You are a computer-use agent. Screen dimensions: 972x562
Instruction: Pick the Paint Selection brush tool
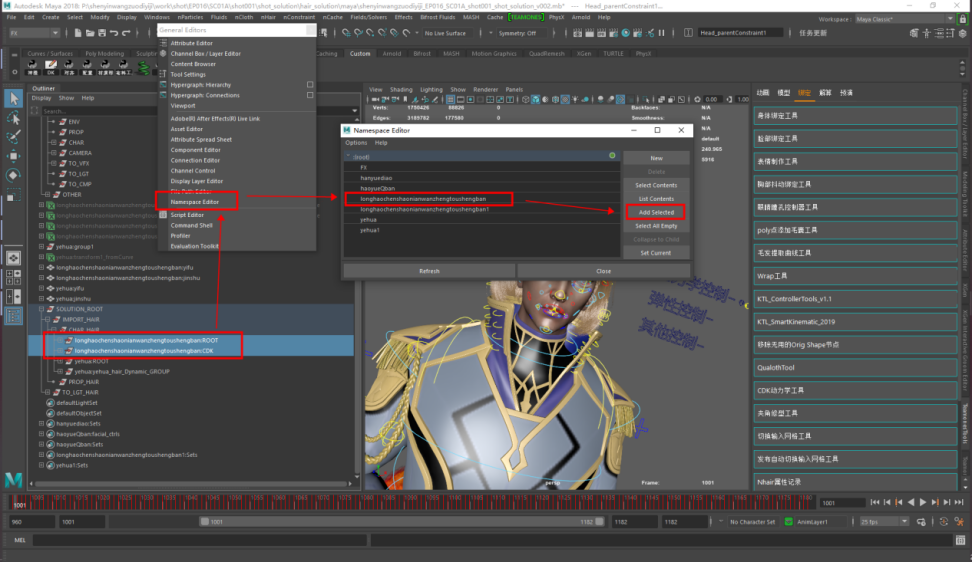pyautogui.click(x=14, y=137)
